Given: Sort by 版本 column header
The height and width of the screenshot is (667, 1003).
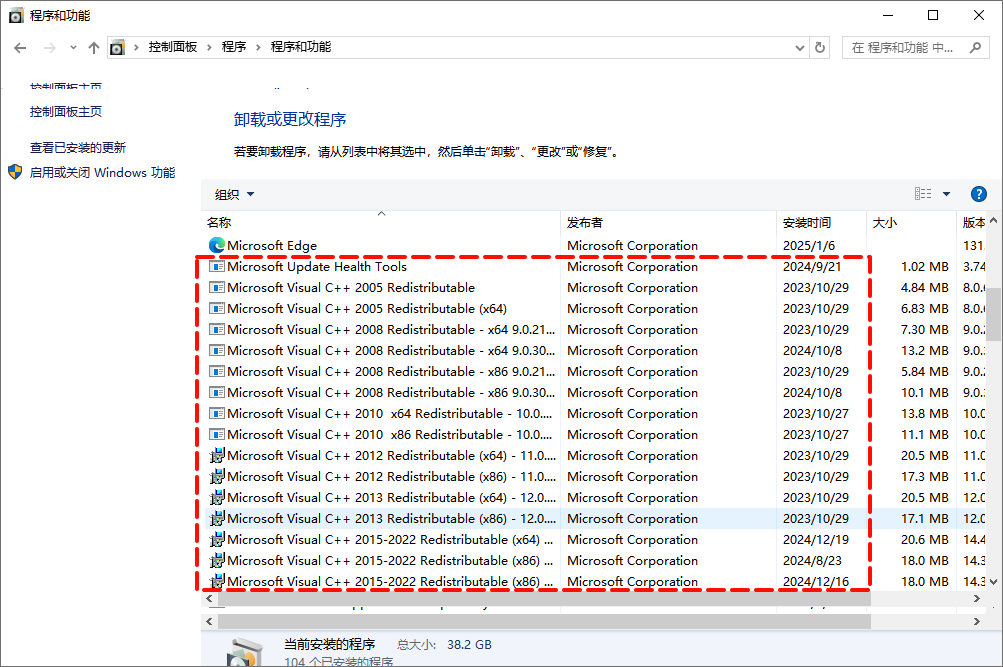Looking at the screenshot, I should click(x=972, y=223).
